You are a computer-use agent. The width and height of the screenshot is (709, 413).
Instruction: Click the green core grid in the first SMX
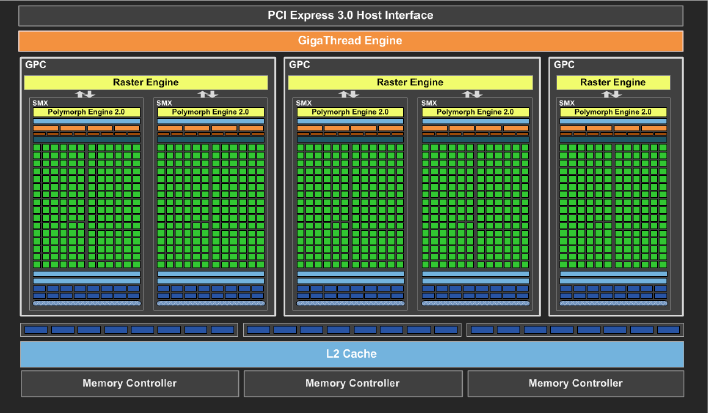85,205
